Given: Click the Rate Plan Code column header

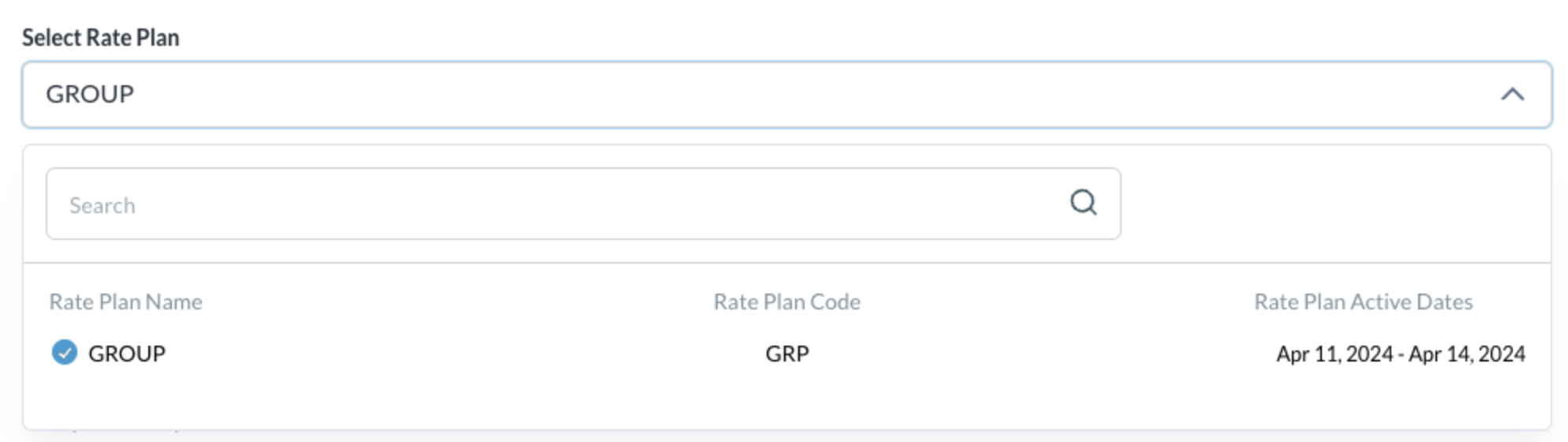Looking at the screenshot, I should pos(786,302).
